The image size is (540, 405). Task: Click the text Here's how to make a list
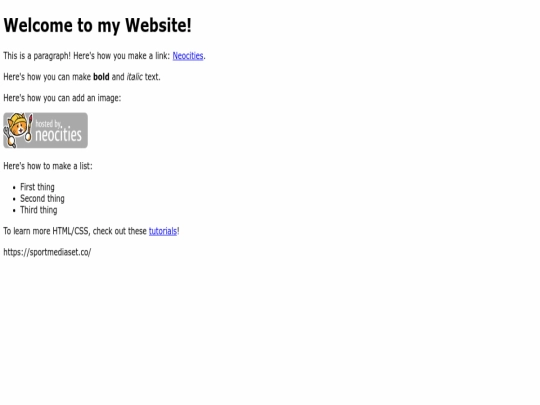(48, 166)
